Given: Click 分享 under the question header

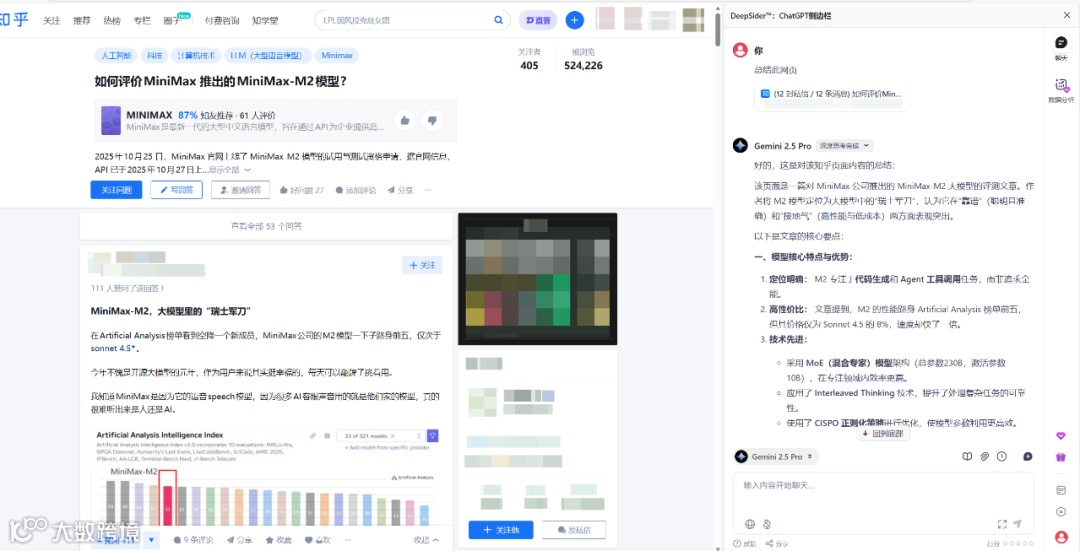Looking at the screenshot, I should pyautogui.click(x=400, y=190).
